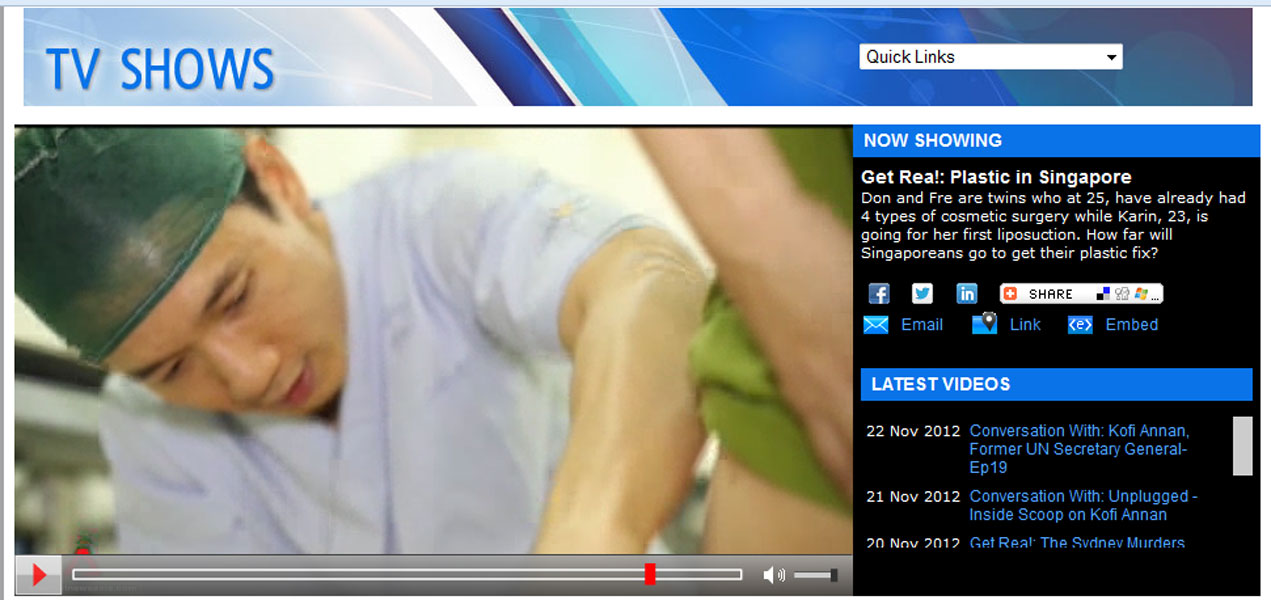Click the Latest Videos scrollbar handle
Viewport: 1271px width, 600px height.
pos(1242,446)
